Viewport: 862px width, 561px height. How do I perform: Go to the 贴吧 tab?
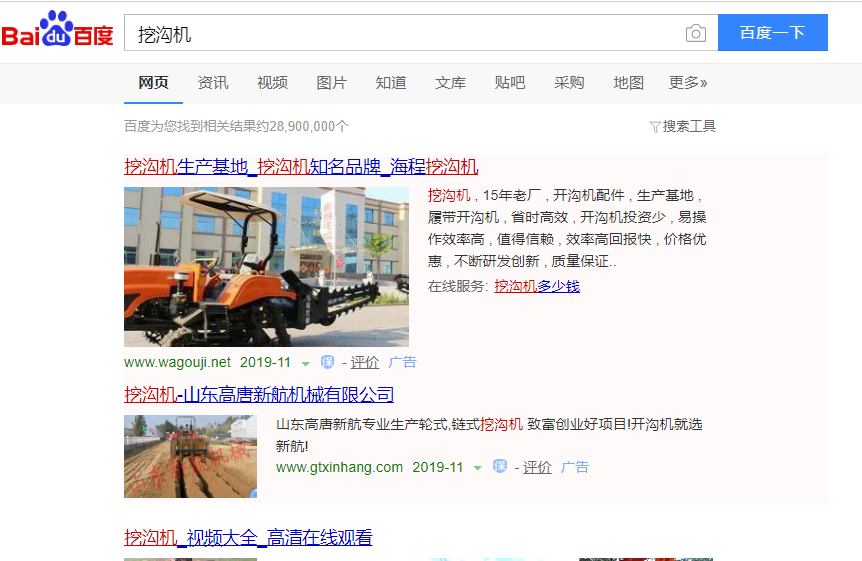[x=510, y=83]
